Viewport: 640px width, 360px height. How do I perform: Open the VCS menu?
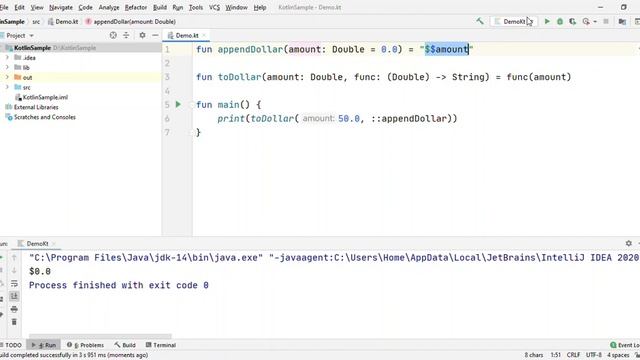[214, 7]
